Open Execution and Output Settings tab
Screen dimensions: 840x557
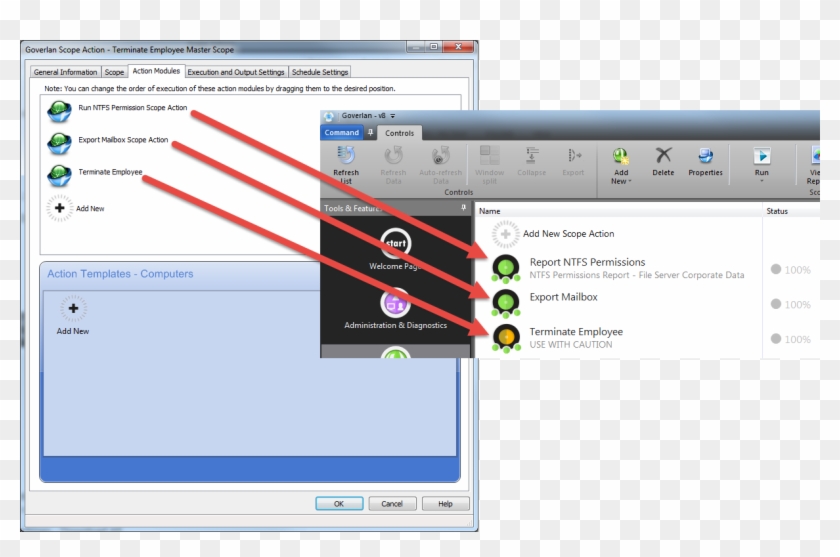click(x=236, y=72)
